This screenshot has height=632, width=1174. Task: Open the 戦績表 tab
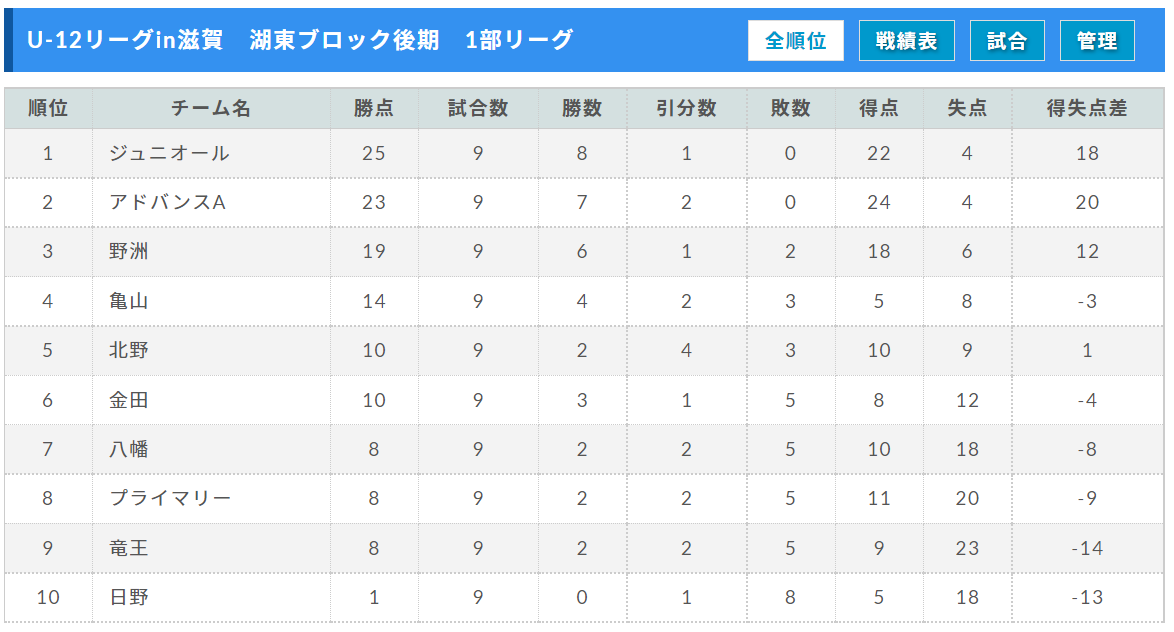click(x=906, y=40)
